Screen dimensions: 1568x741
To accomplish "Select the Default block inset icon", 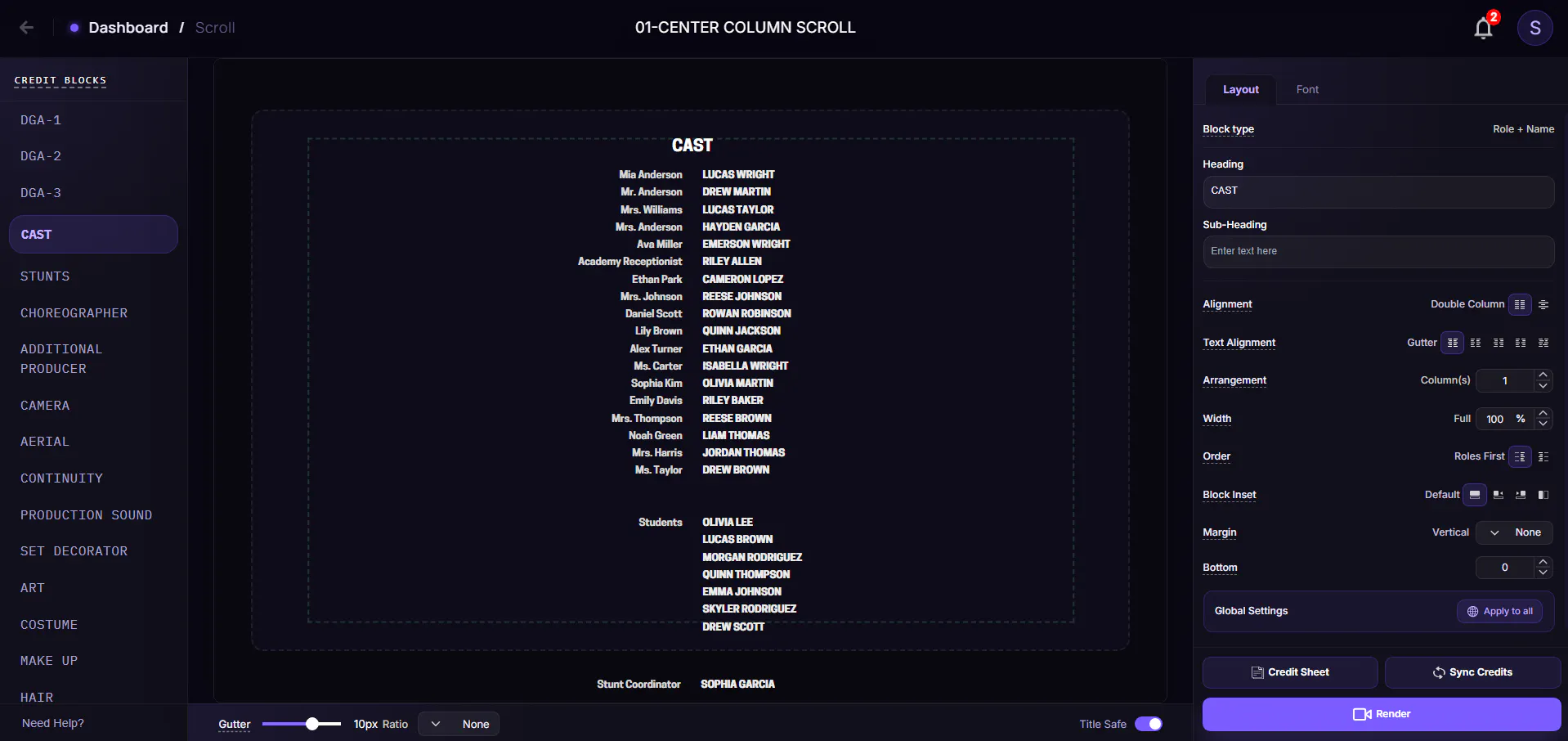I will coord(1475,495).
